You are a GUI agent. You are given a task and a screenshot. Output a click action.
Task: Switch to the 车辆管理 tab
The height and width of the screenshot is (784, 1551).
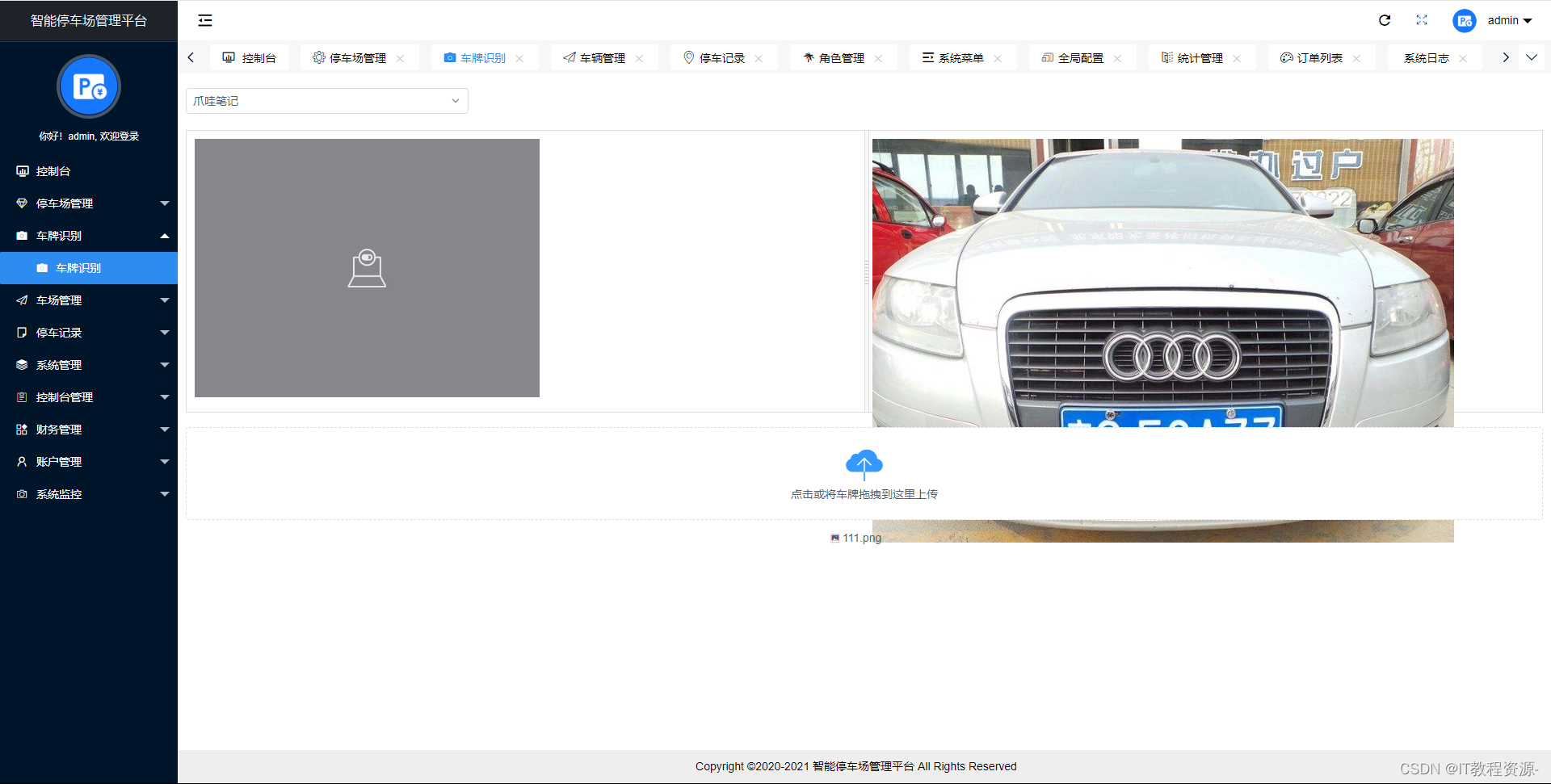pyautogui.click(x=603, y=58)
